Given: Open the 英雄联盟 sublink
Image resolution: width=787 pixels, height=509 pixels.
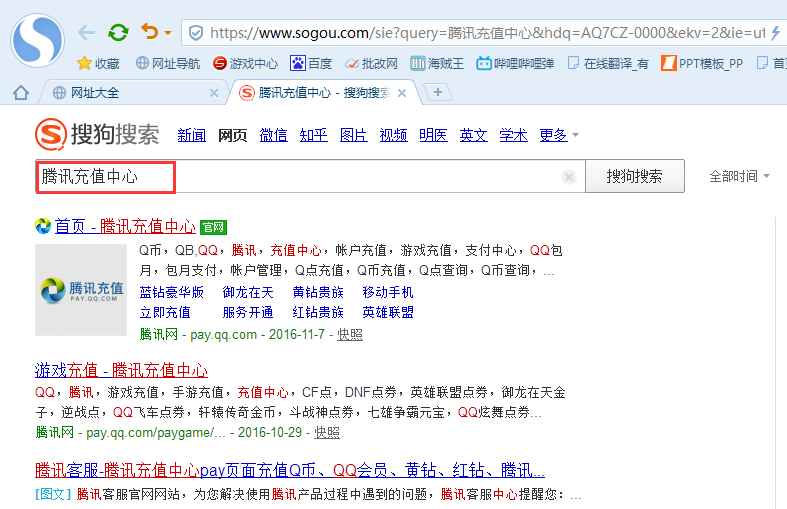Looking at the screenshot, I should [x=388, y=312].
